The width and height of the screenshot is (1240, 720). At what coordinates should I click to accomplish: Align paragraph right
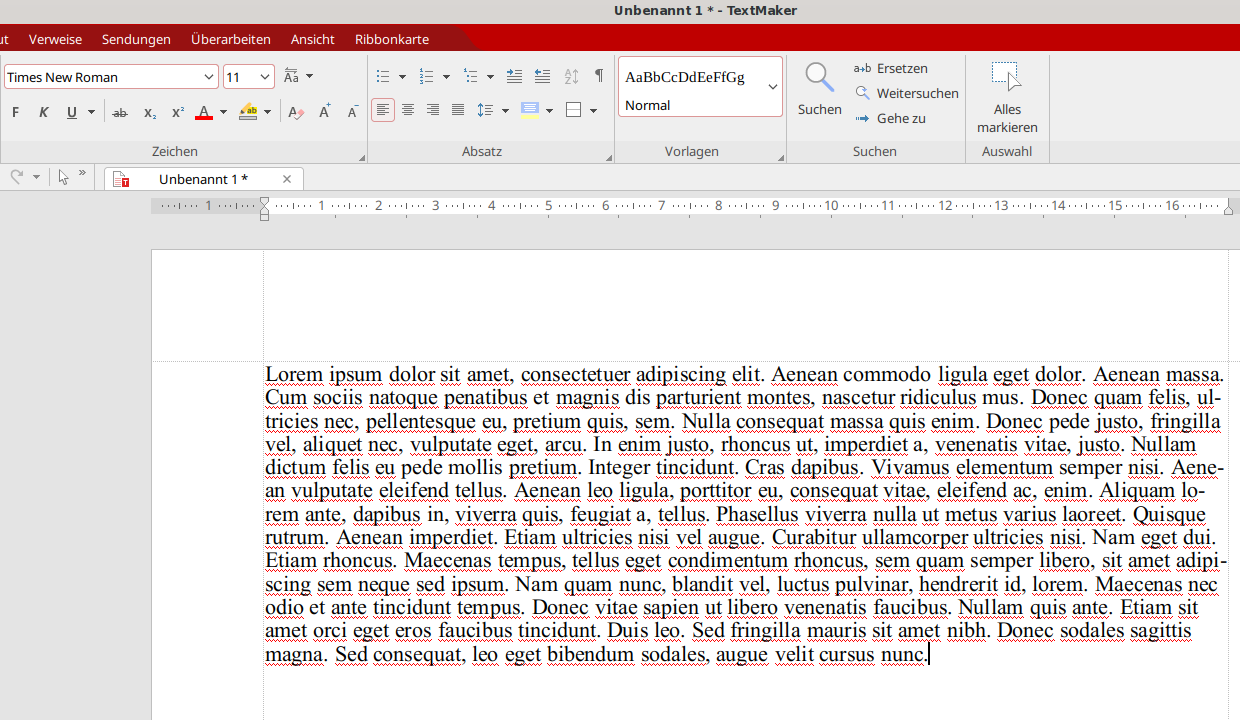point(433,110)
